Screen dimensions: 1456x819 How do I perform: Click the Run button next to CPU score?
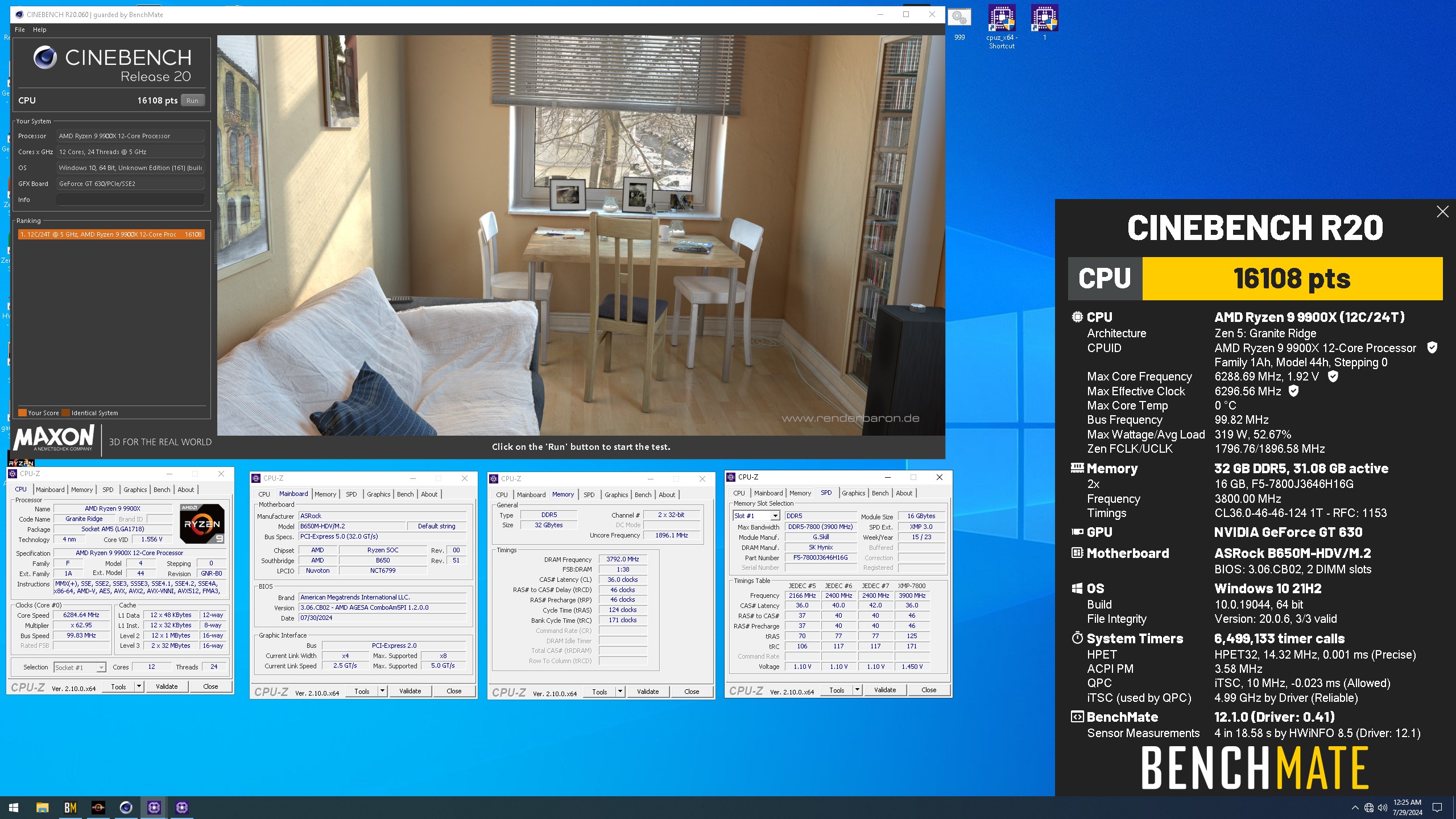click(x=192, y=101)
